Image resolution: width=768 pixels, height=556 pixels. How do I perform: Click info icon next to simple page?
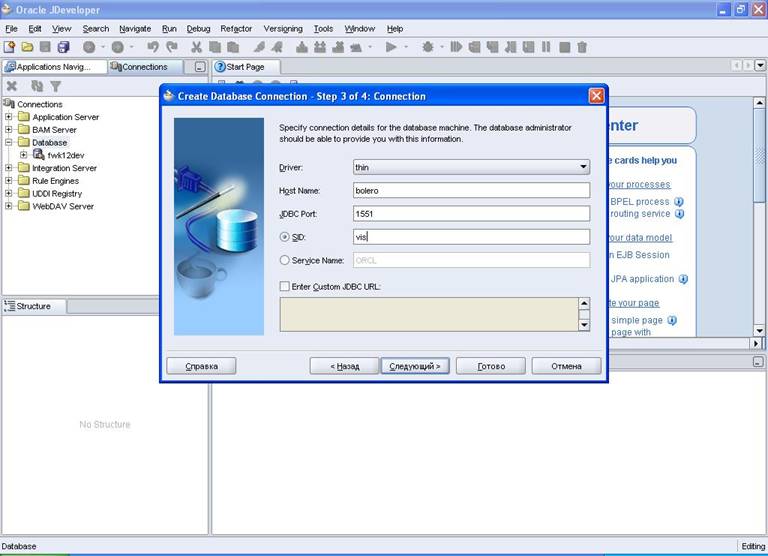tap(672, 320)
